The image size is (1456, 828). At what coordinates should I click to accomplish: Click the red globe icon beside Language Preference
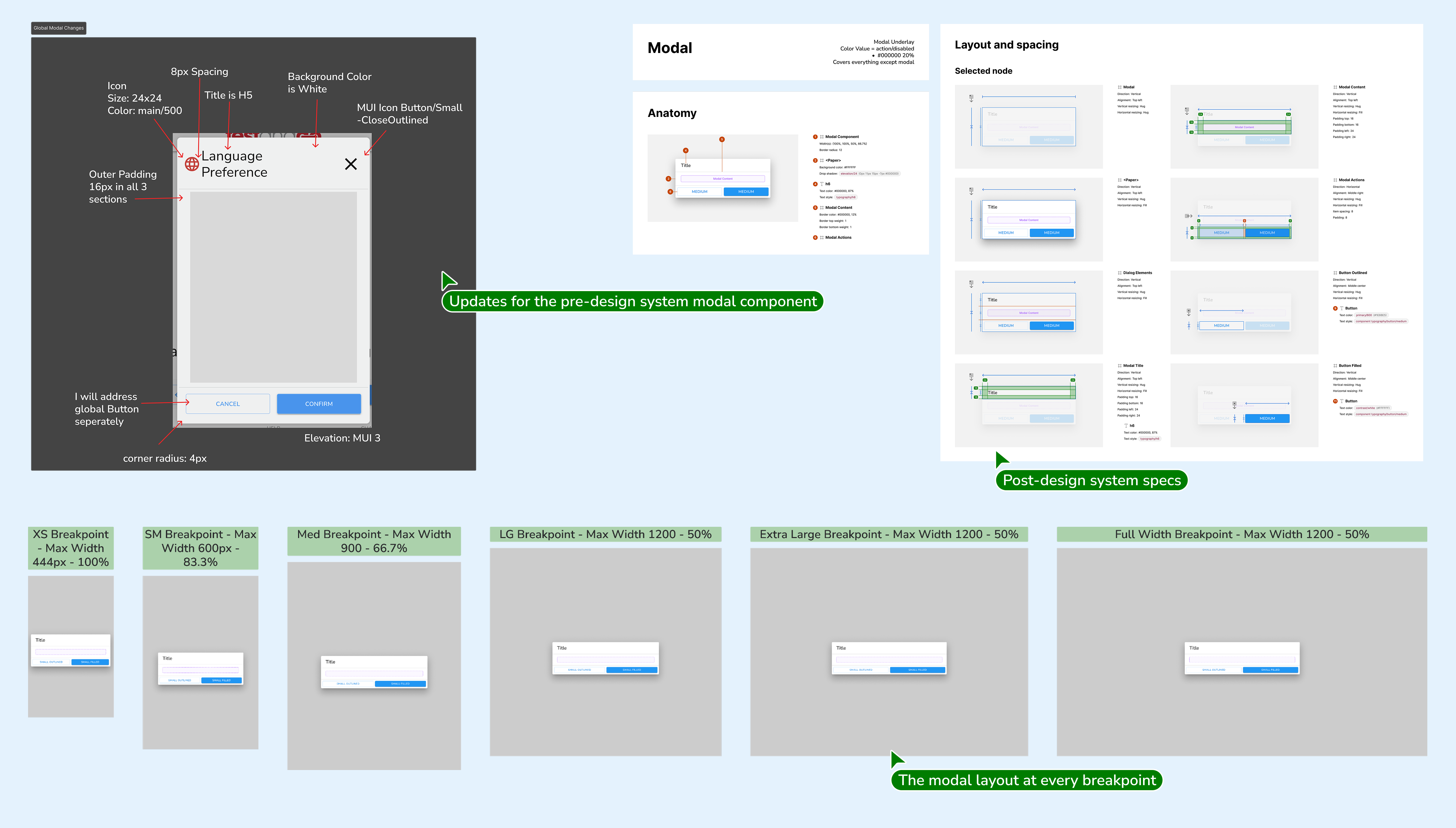coord(192,164)
